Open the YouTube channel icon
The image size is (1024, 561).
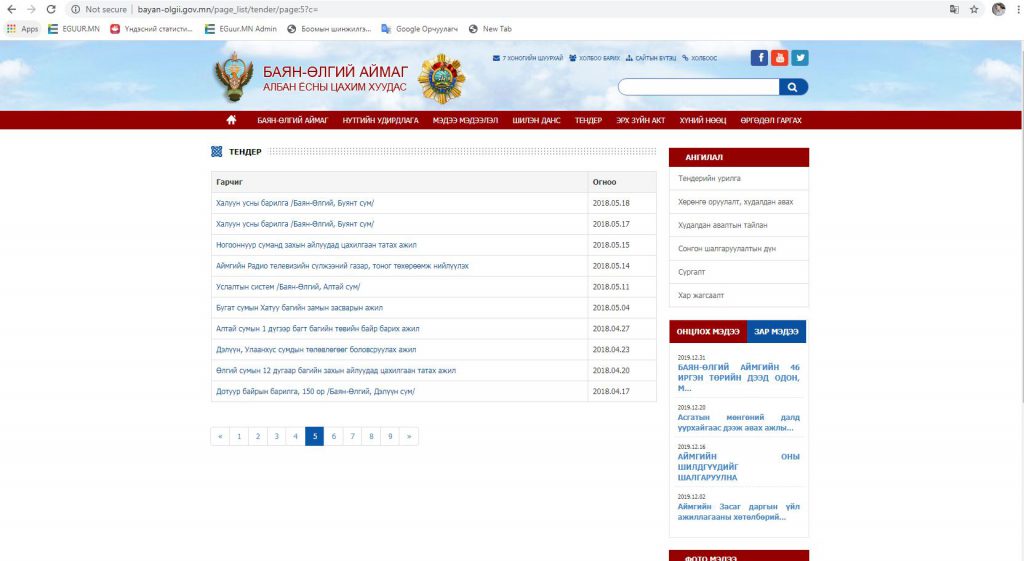(x=780, y=58)
